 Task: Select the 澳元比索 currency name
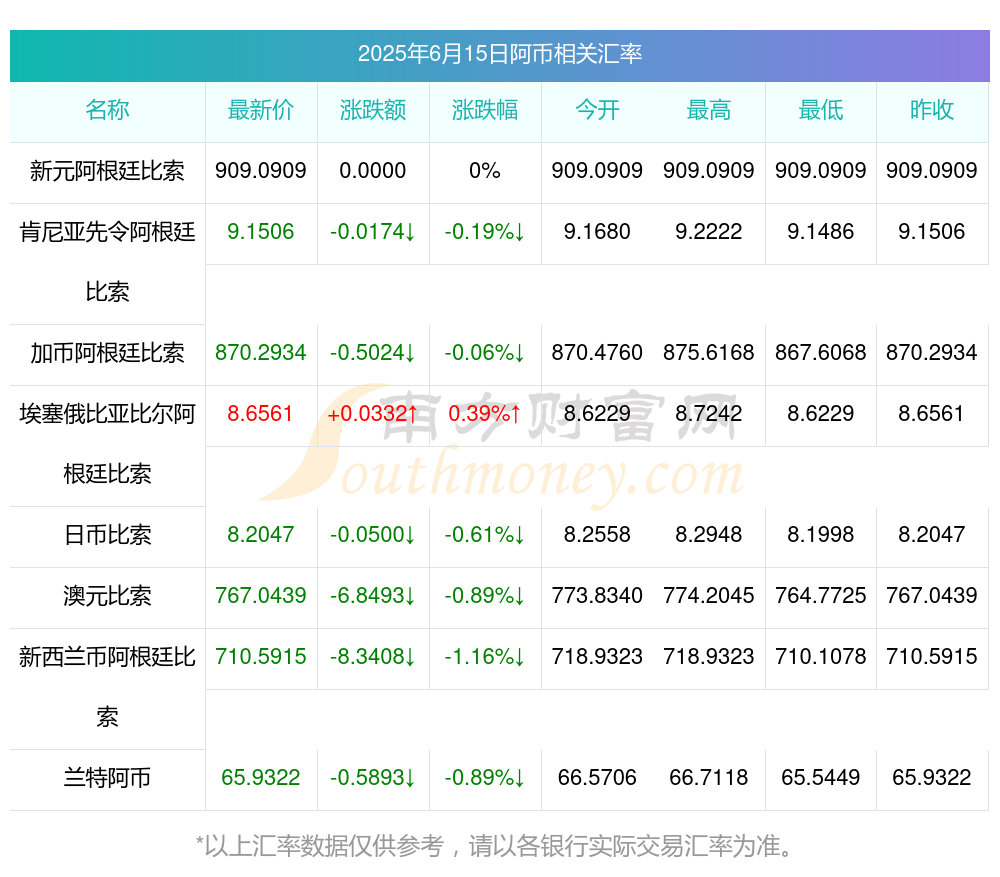(x=107, y=596)
